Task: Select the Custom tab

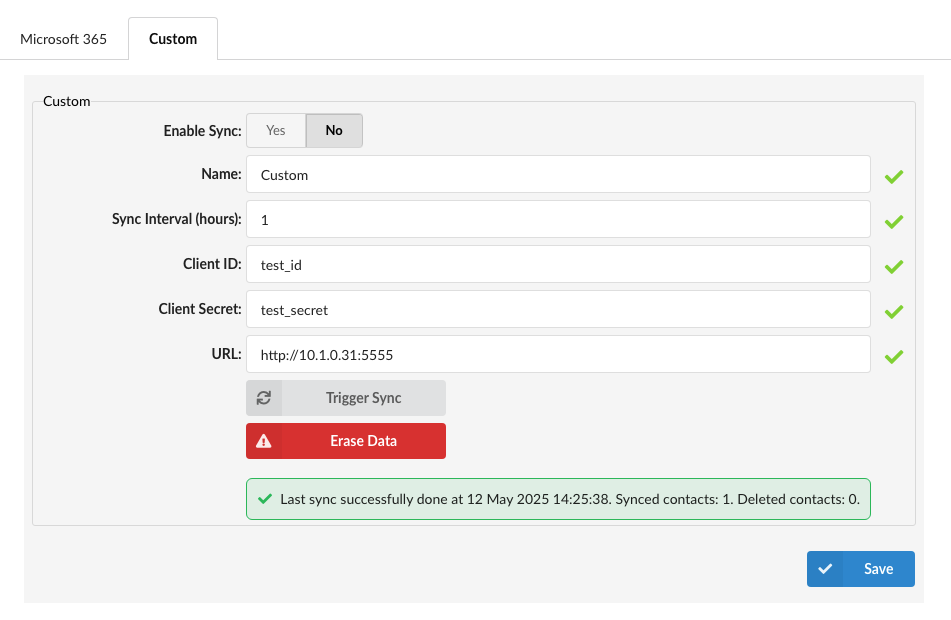Action: tap(173, 39)
